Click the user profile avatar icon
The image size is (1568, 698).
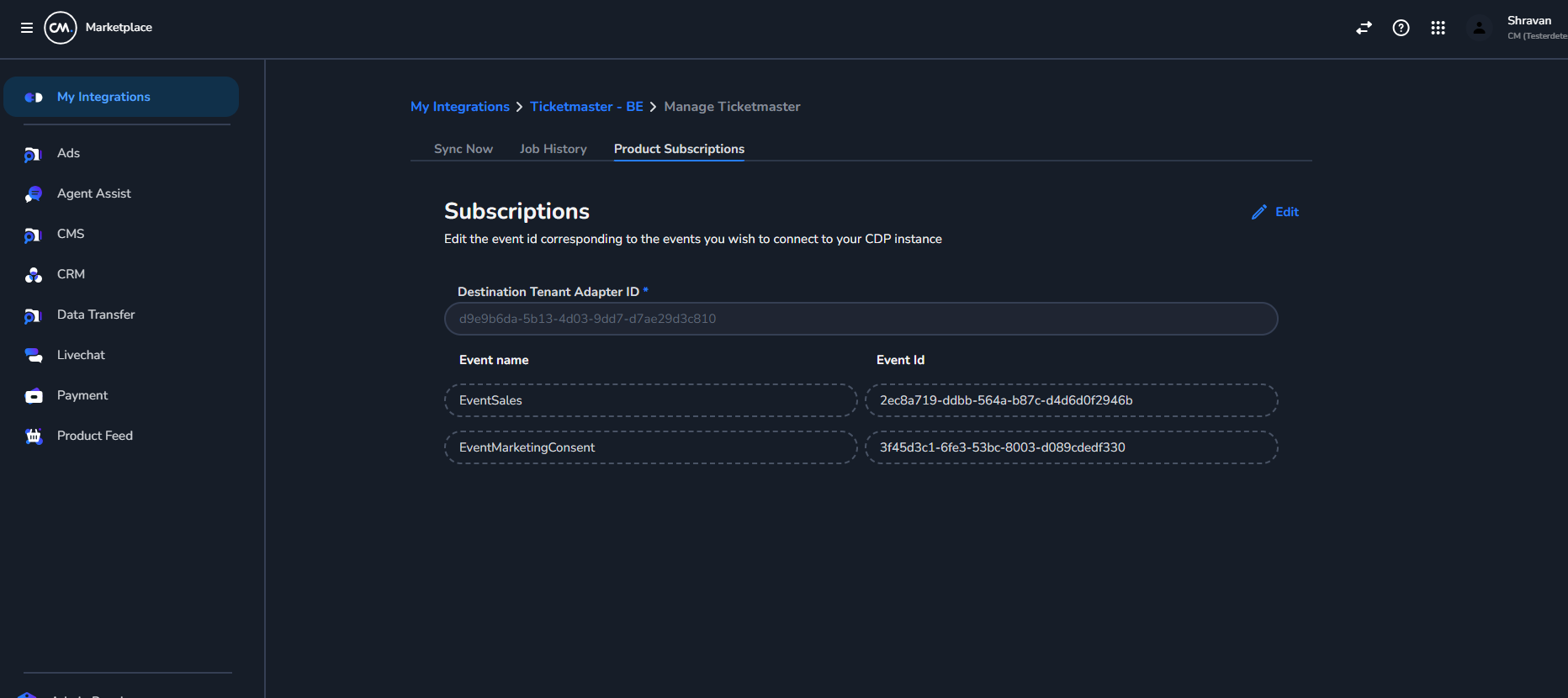(1479, 28)
